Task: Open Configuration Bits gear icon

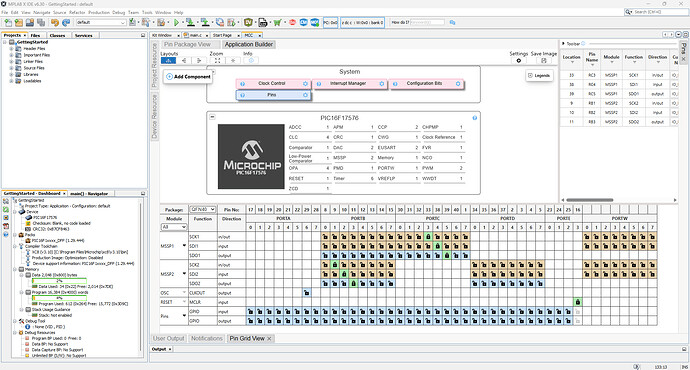Action: pyautogui.click(x=458, y=84)
